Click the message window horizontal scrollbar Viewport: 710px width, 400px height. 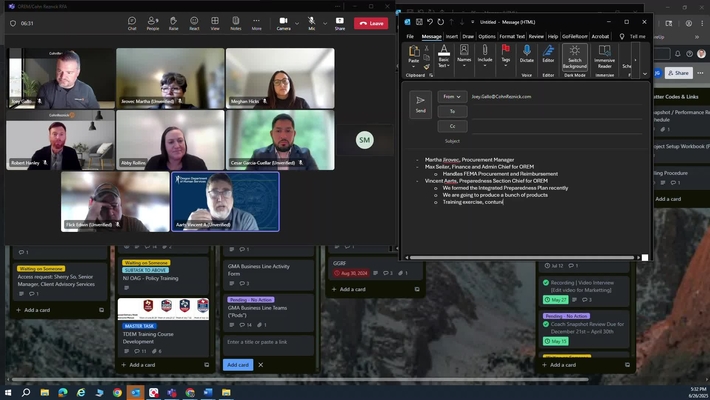[522, 257]
